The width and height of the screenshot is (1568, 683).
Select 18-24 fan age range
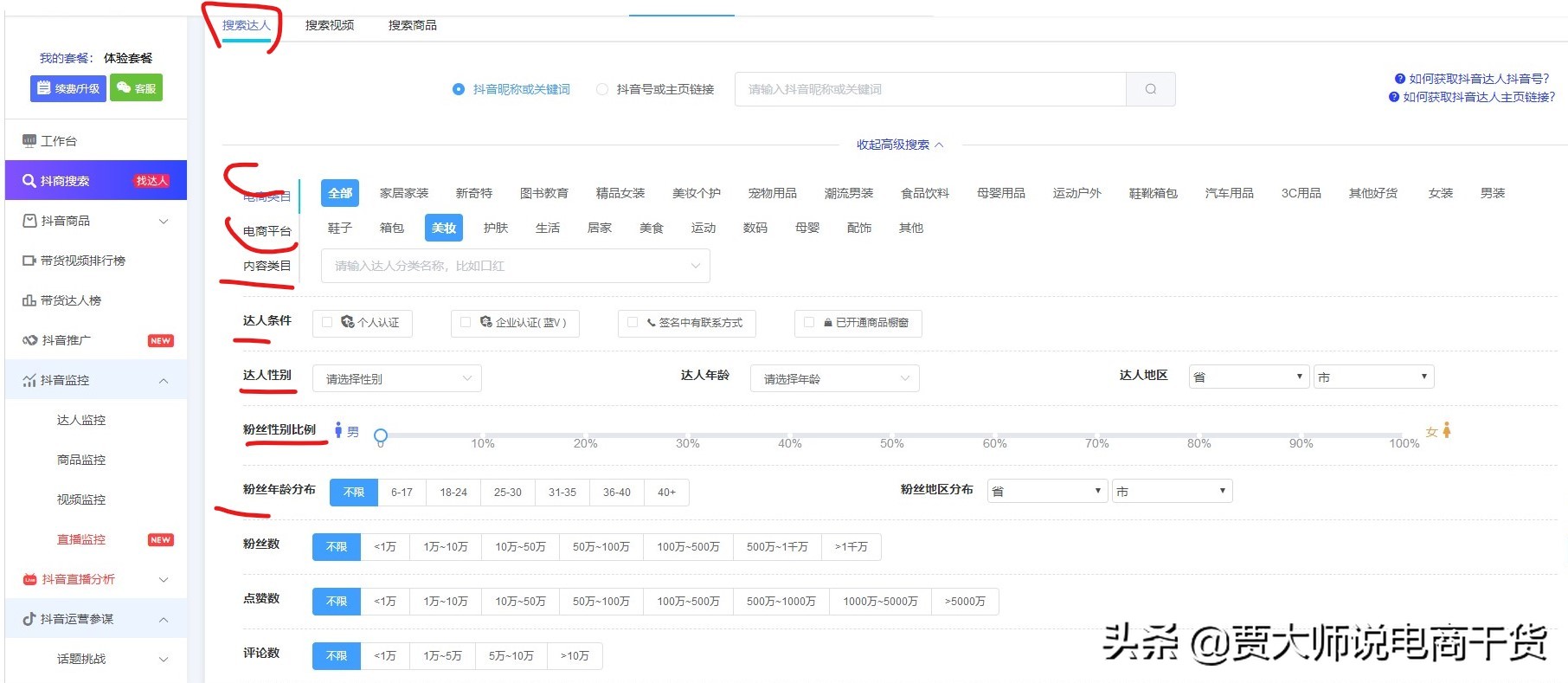coord(453,492)
